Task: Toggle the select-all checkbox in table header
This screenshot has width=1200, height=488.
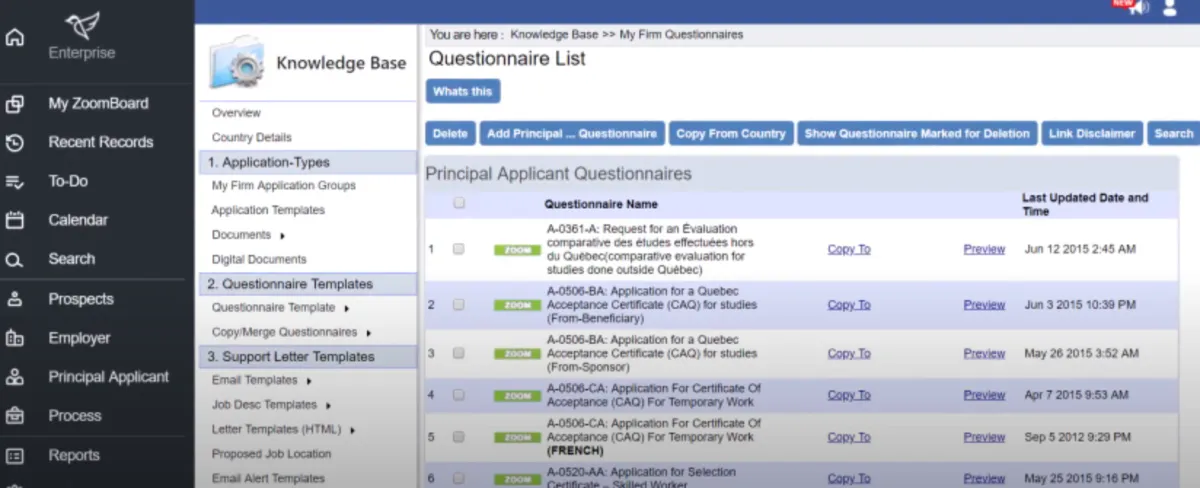Action: click(459, 203)
